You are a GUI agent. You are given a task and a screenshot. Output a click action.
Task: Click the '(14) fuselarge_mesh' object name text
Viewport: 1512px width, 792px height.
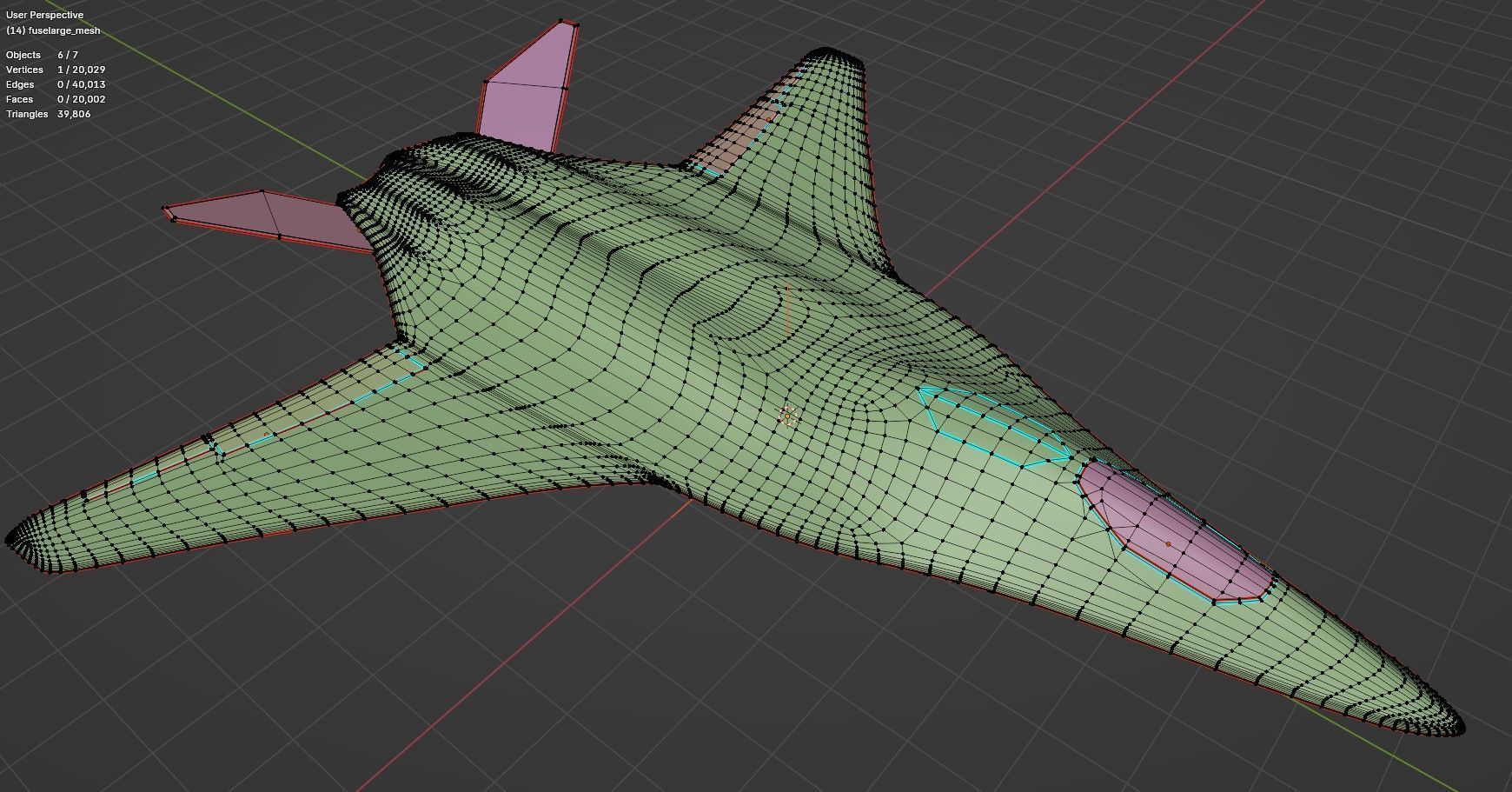(53, 30)
